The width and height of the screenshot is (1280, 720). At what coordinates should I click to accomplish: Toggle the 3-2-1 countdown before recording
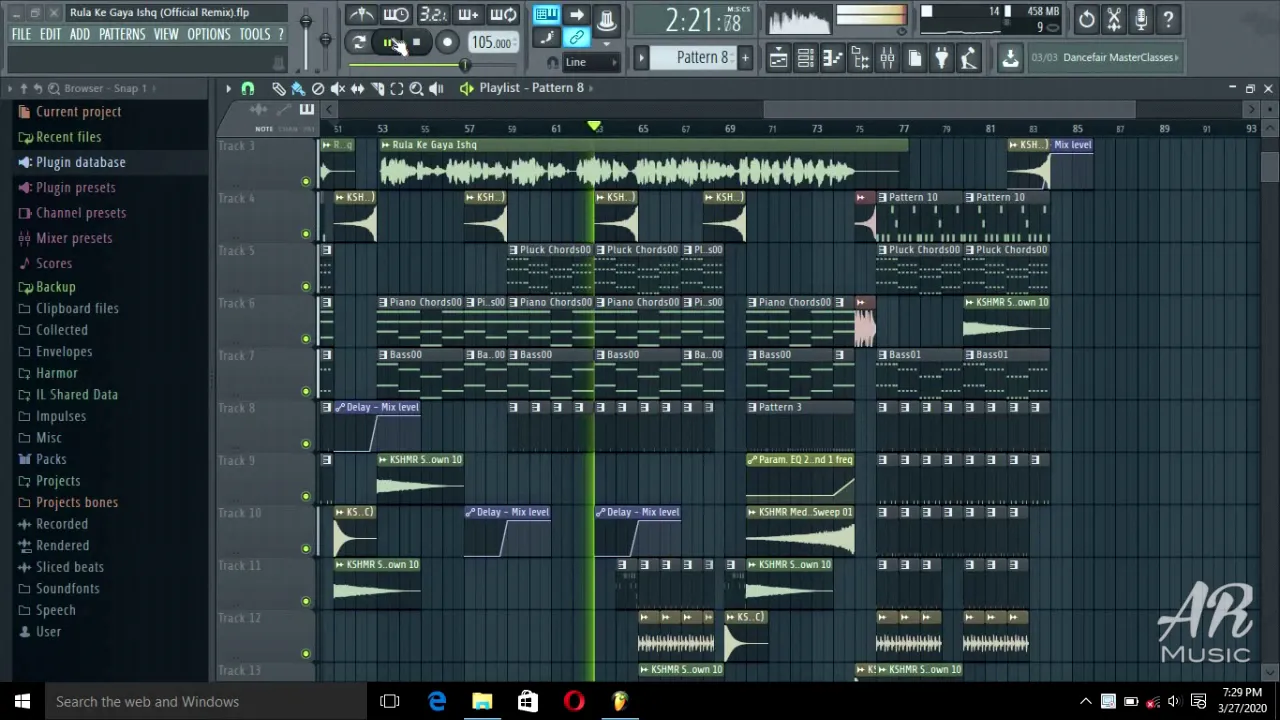pyautogui.click(x=432, y=15)
